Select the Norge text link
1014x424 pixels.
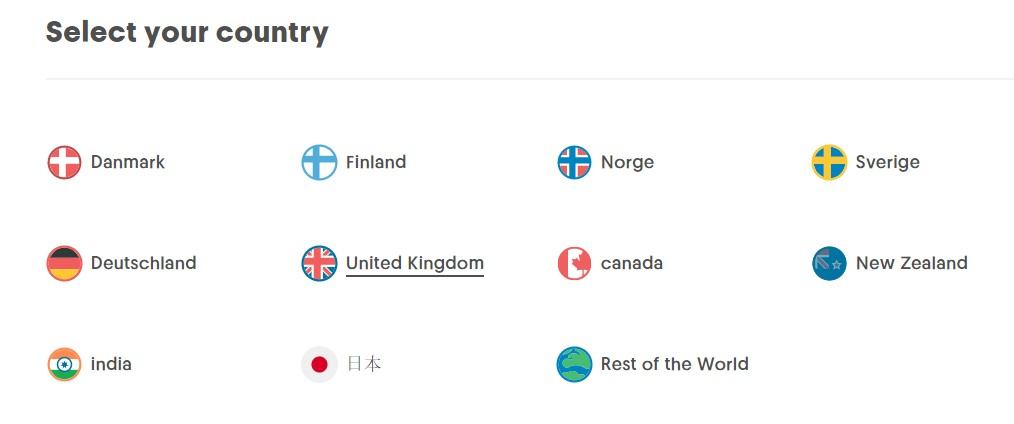tap(627, 162)
